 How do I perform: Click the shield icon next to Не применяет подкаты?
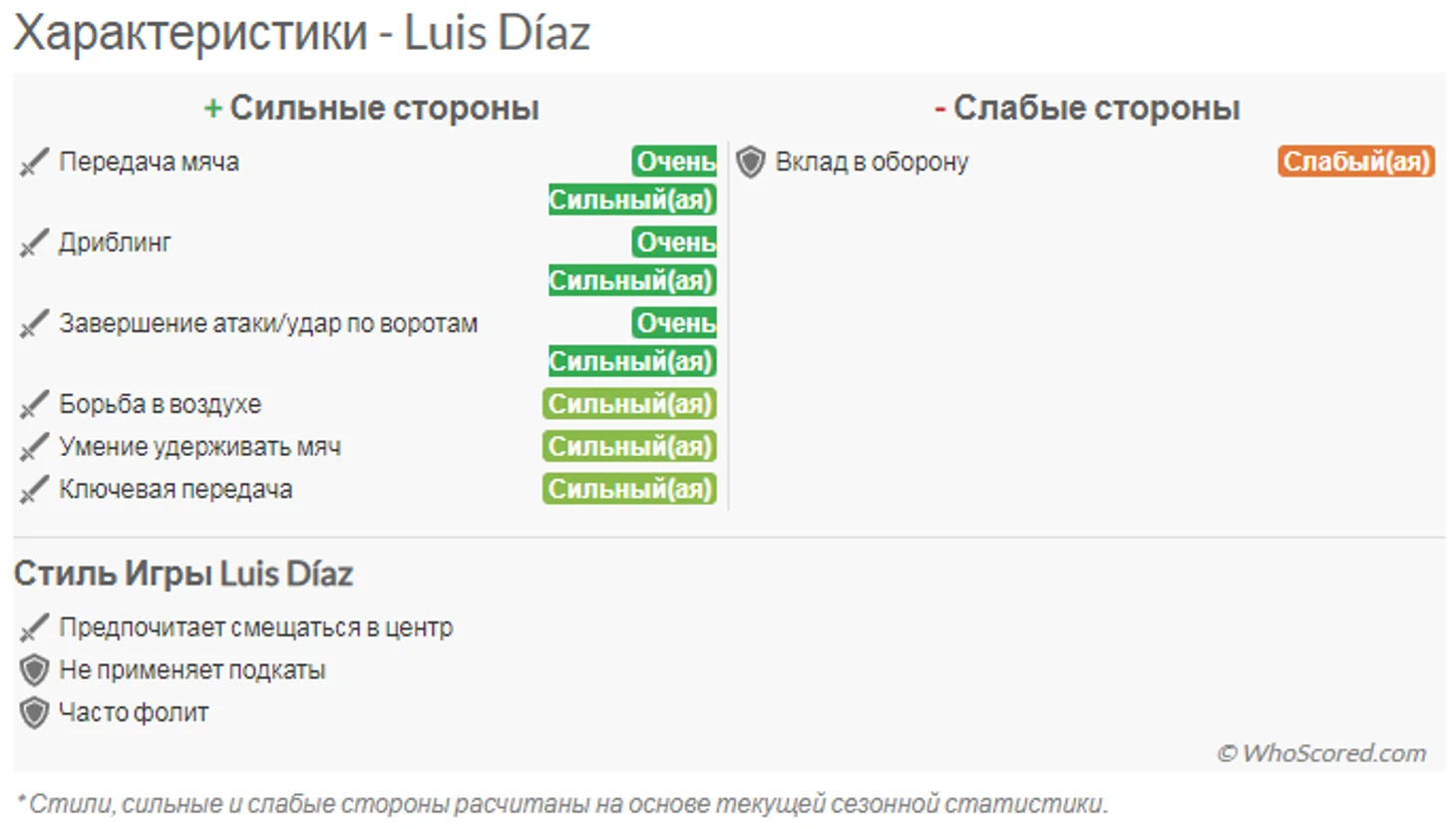[x=34, y=670]
